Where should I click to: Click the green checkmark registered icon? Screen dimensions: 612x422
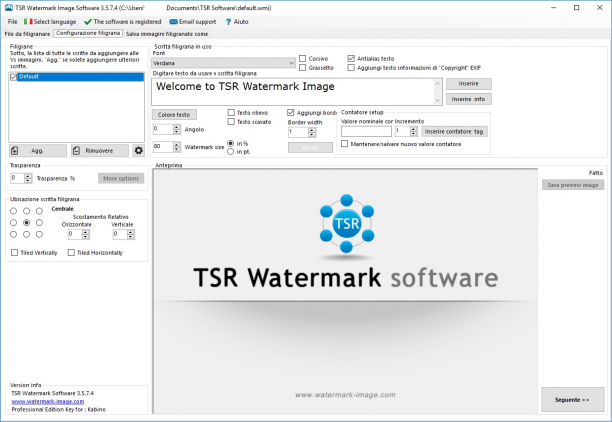(x=88, y=22)
